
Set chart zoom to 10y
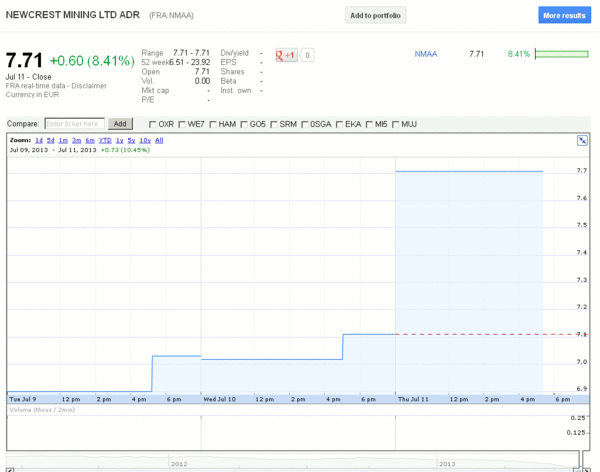[x=145, y=140]
